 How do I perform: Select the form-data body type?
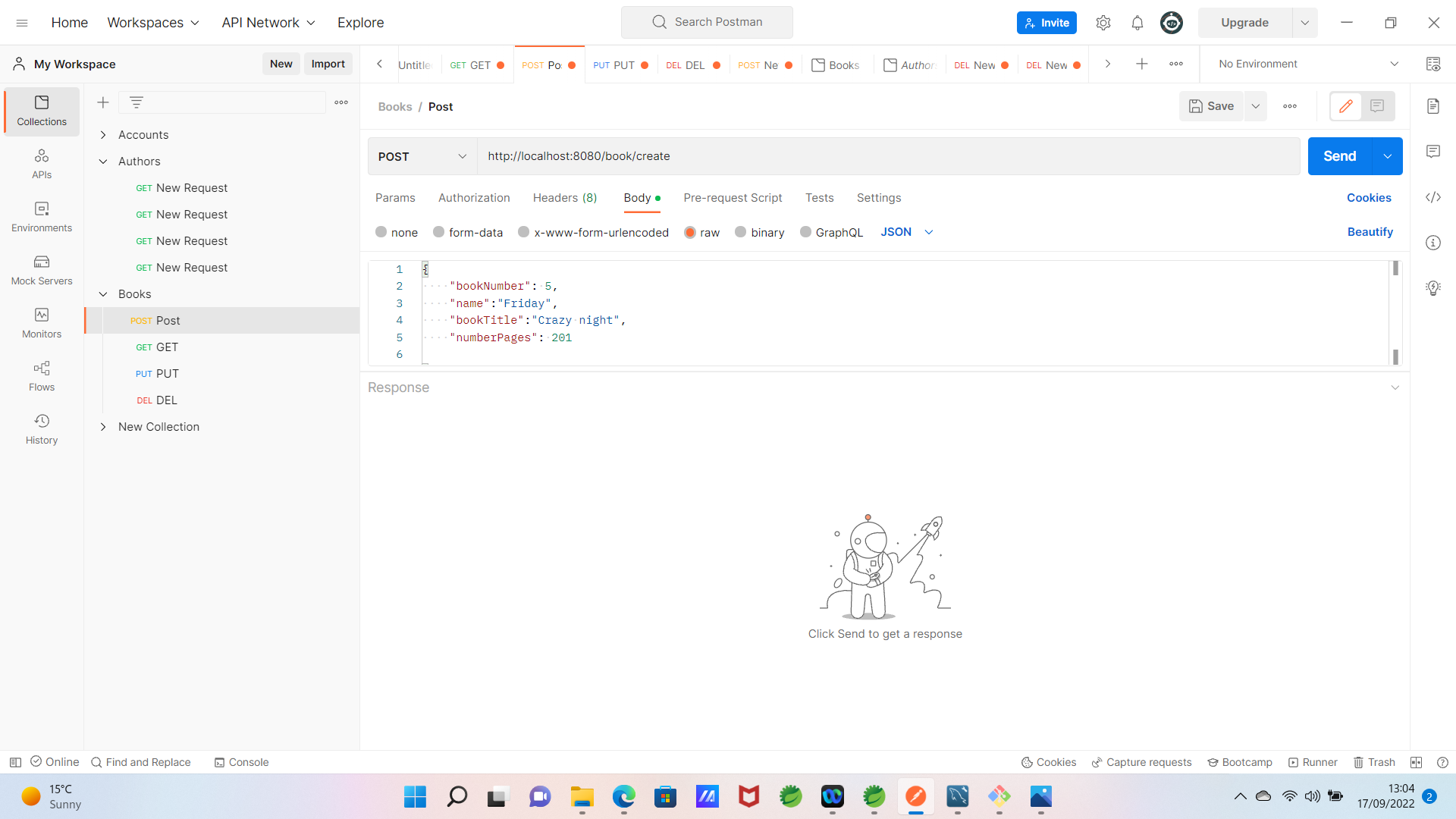pos(468,232)
